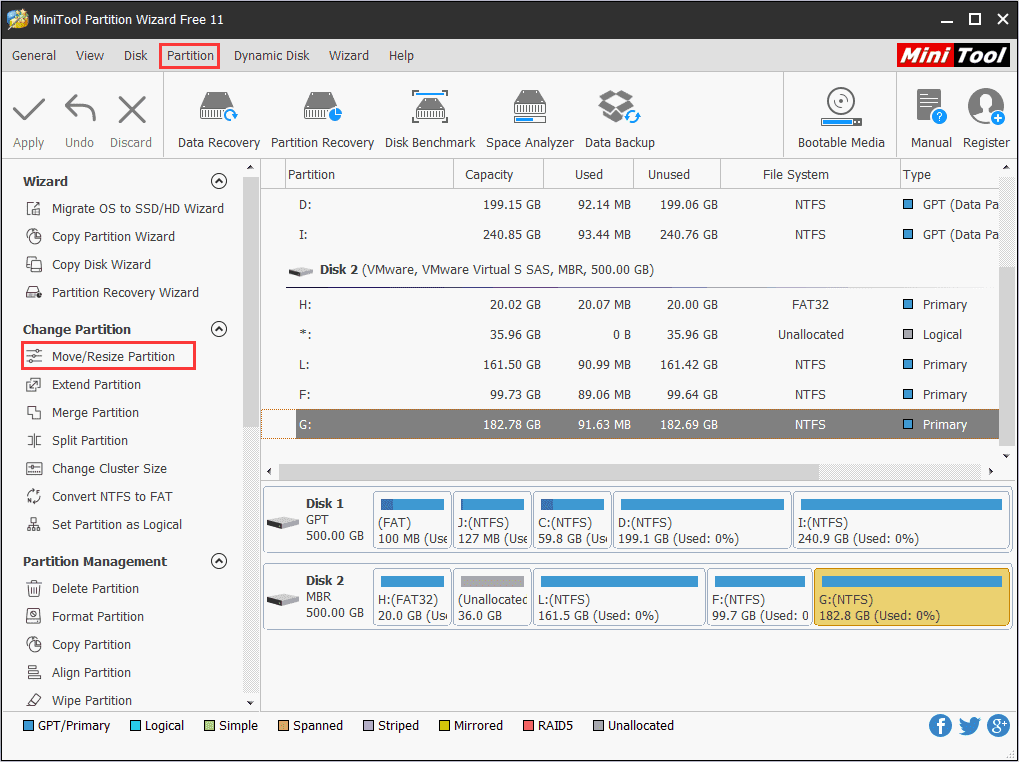Choose Copy Partition under Partition Management
The height and width of the screenshot is (762, 1019).
79,644
